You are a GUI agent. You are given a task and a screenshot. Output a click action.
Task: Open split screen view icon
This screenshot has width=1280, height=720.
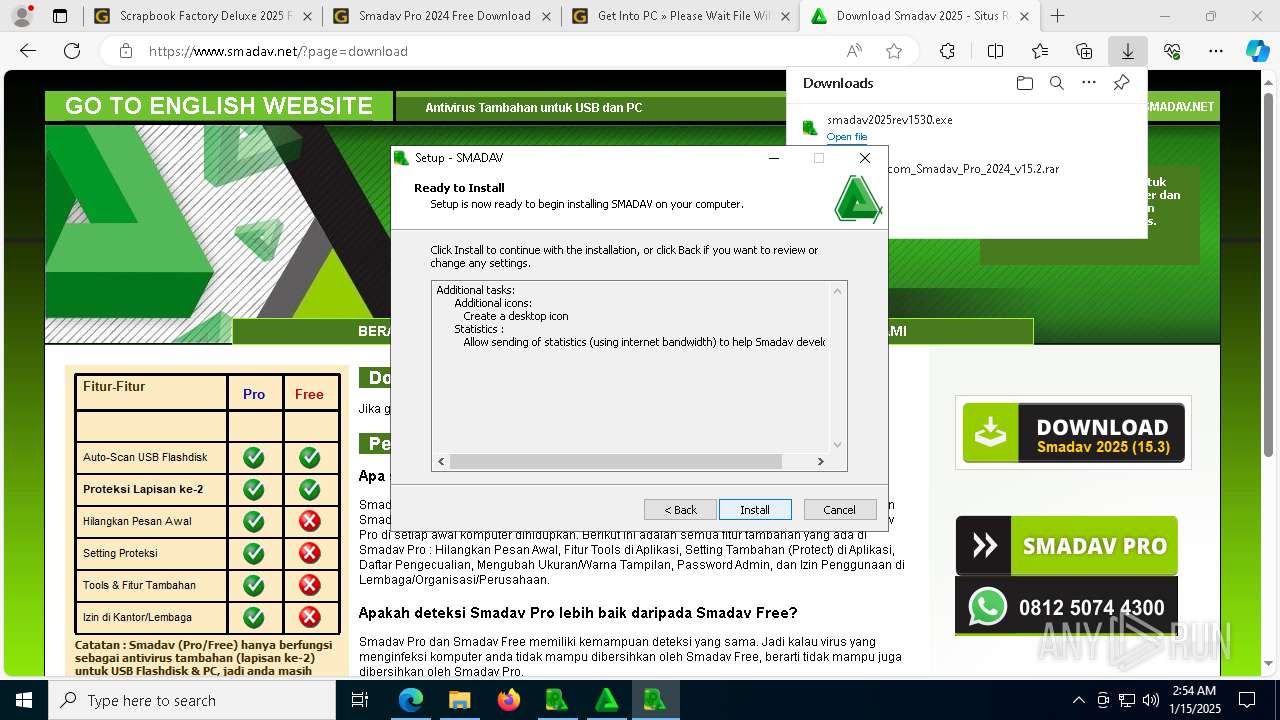pyautogui.click(x=995, y=51)
